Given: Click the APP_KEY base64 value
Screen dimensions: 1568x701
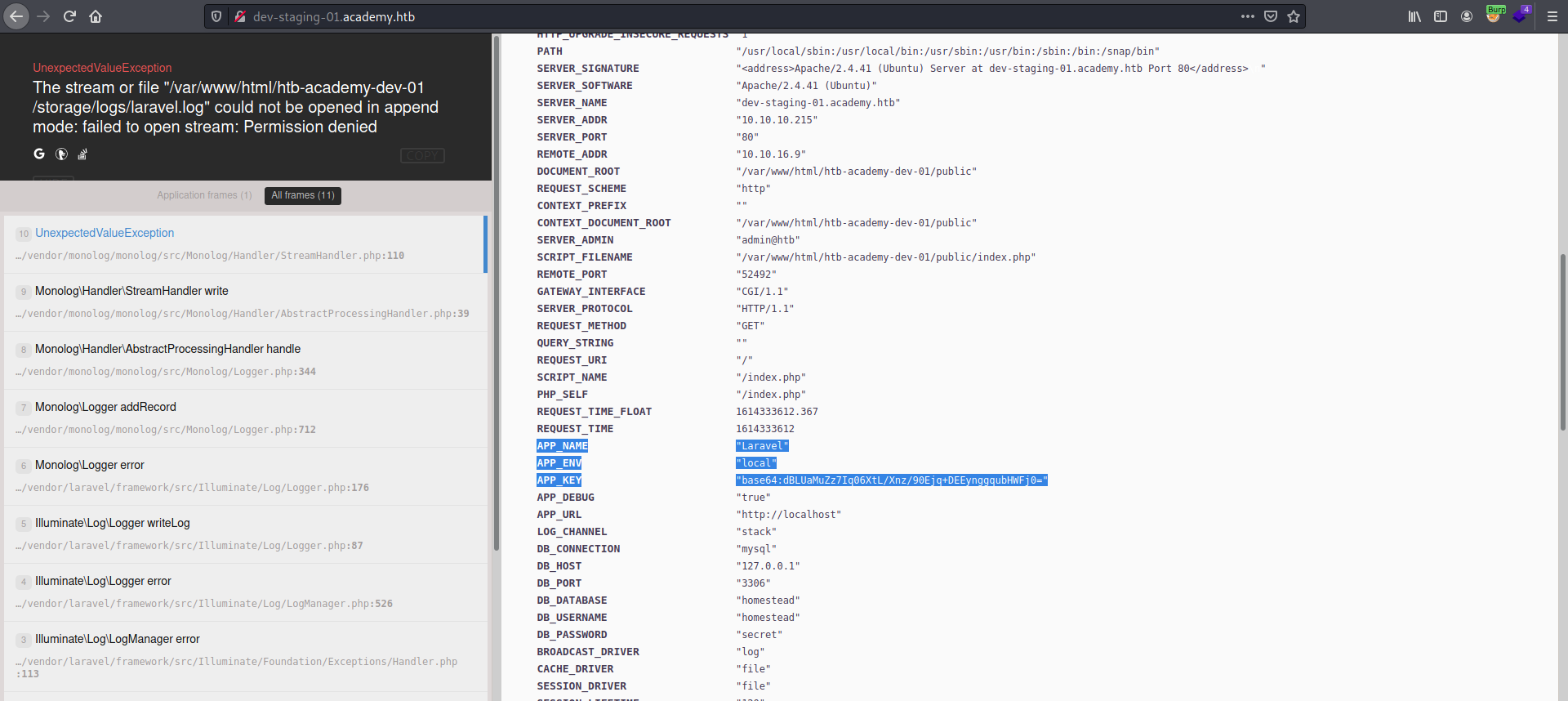Looking at the screenshot, I should click(892, 480).
